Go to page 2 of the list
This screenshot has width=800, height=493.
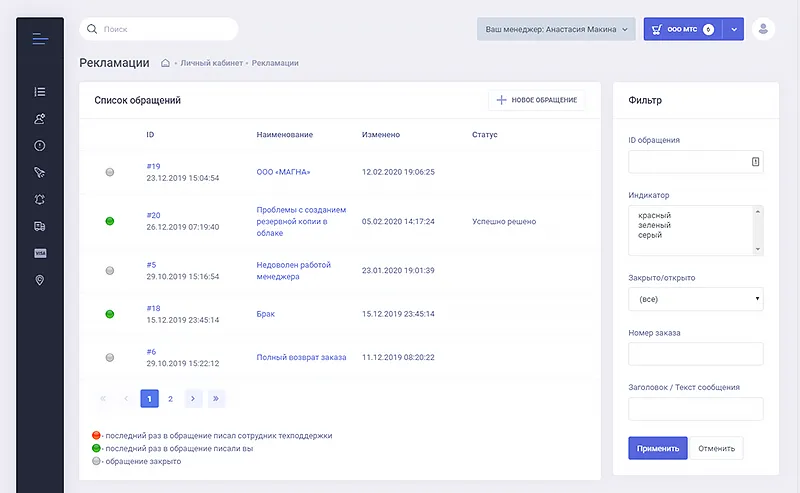pyautogui.click(x=171, y=399)
